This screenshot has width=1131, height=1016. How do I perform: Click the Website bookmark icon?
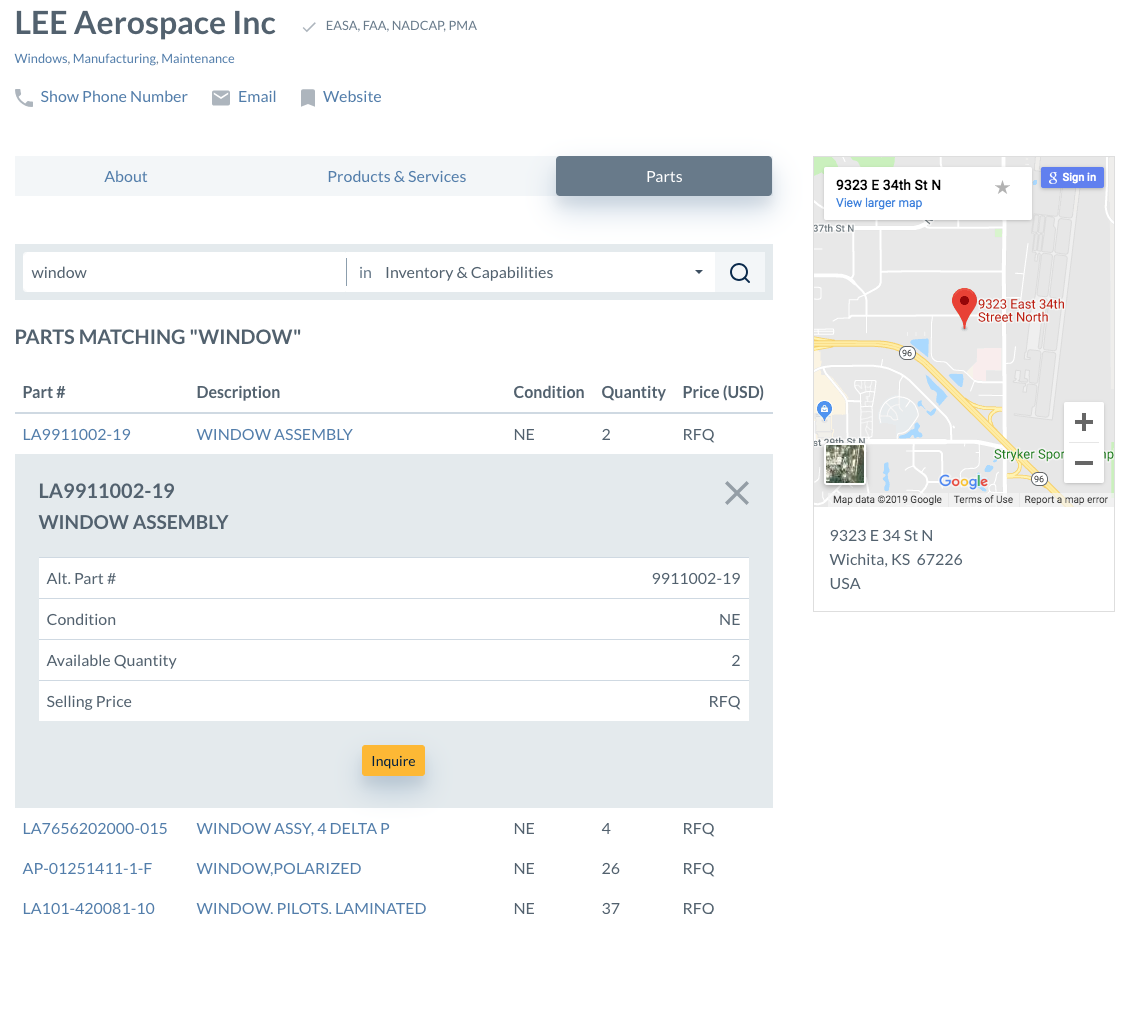coord(308,98)
